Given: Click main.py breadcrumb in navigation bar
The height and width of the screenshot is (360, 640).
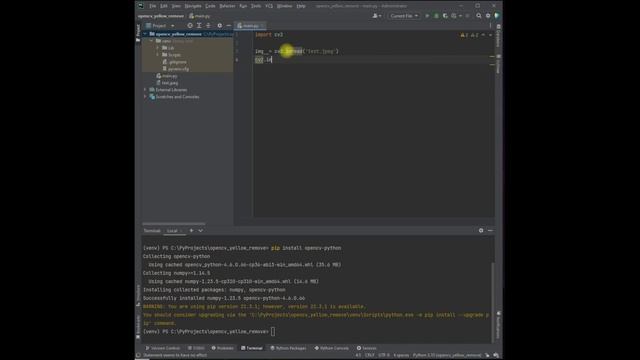Looking at the screenshot, I should coord(200,16).
